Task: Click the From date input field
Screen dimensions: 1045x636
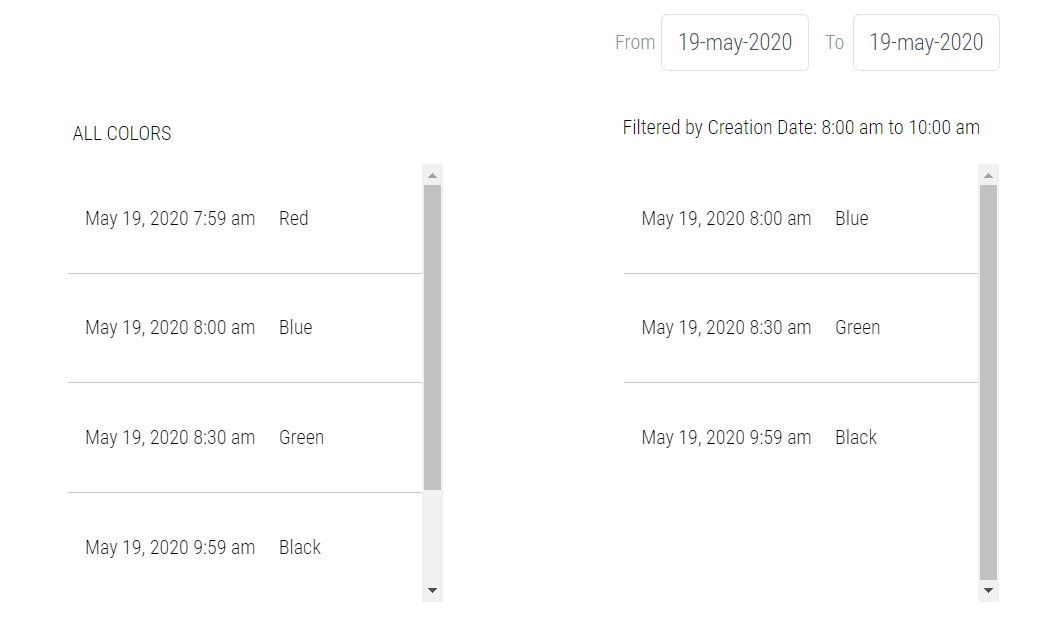Action: pos(735,42)
